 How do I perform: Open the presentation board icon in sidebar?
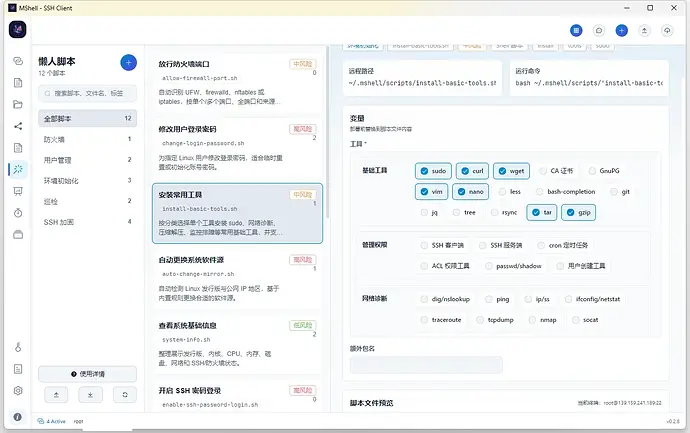pyautogui.click(x=18, y=191)
